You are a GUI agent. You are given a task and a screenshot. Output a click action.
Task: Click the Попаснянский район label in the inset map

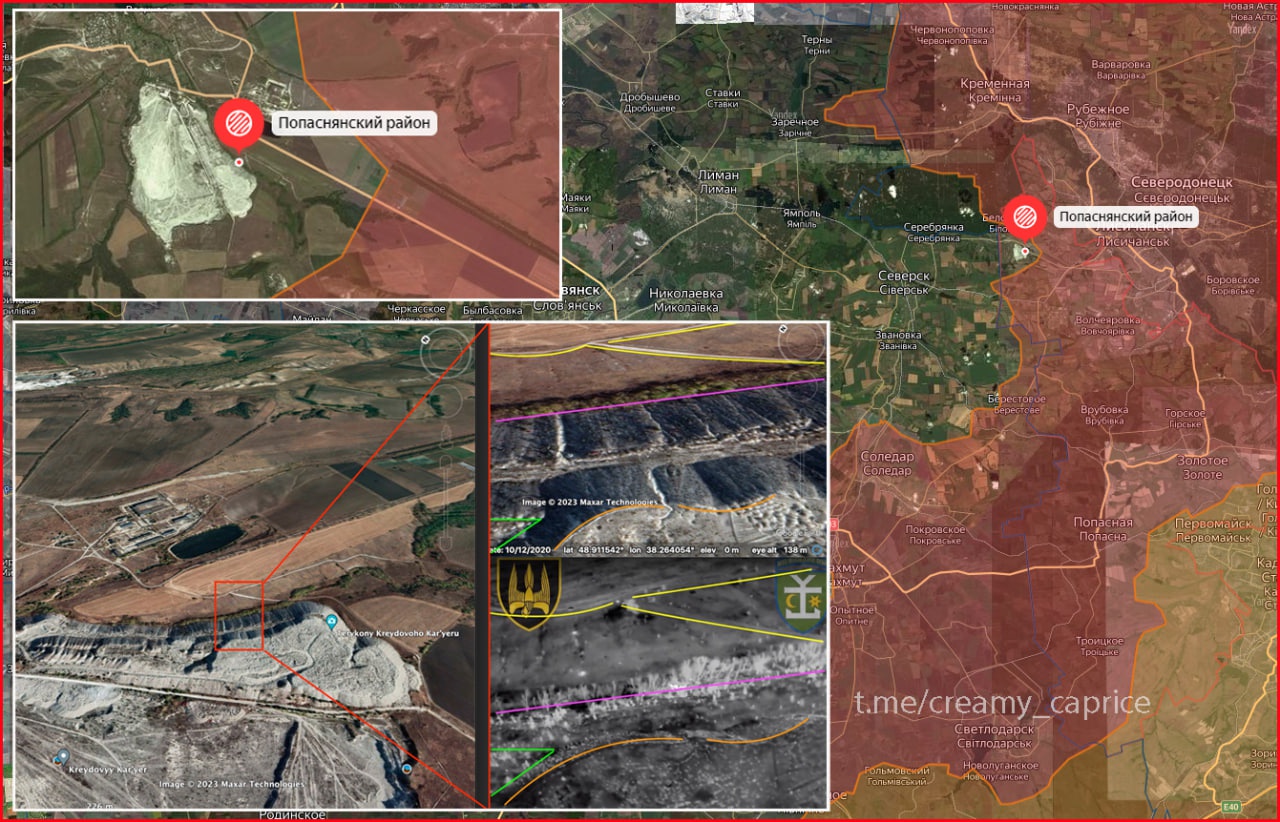[356, 124]
